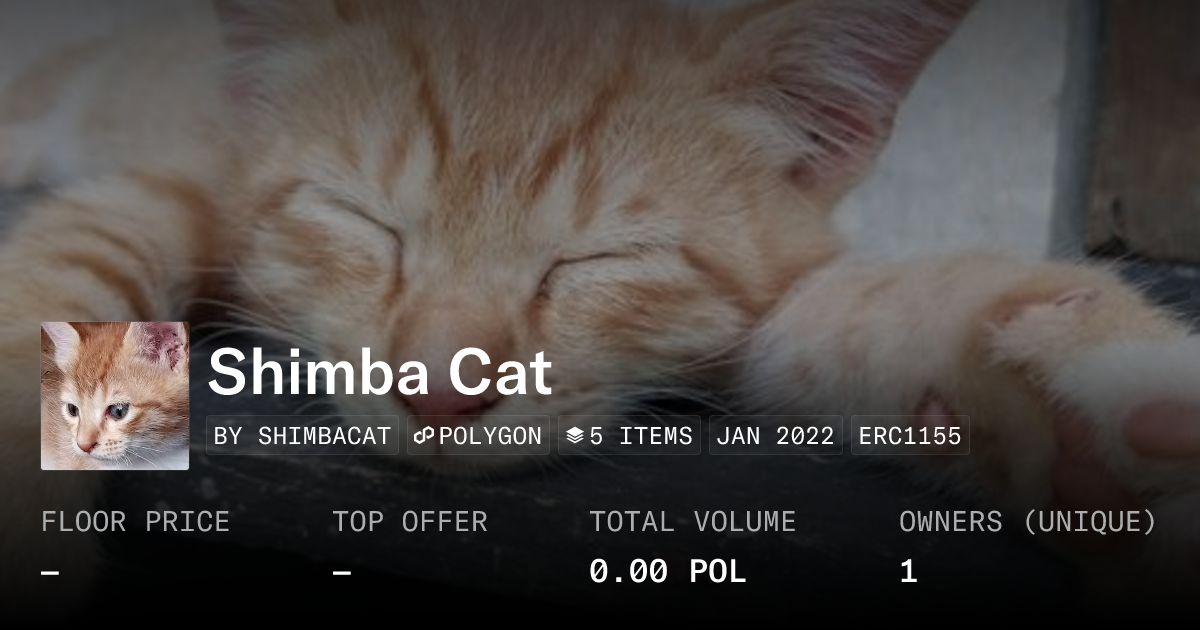Select the 0.00 POL volume value

(x=667, y=572)
